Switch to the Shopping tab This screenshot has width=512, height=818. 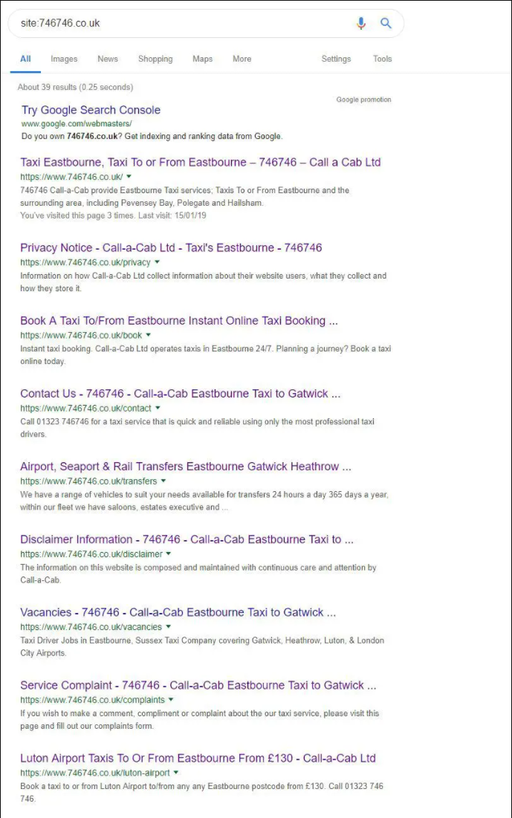tap(155, 59)
